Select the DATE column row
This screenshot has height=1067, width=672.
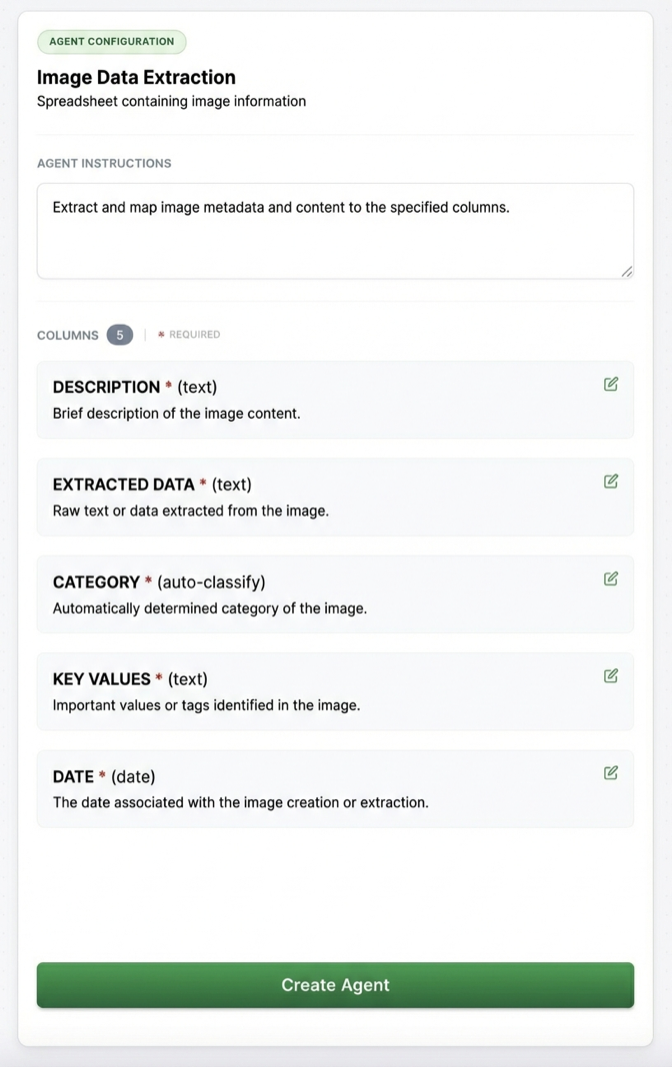pyautogui.click(x=335, y=787)
